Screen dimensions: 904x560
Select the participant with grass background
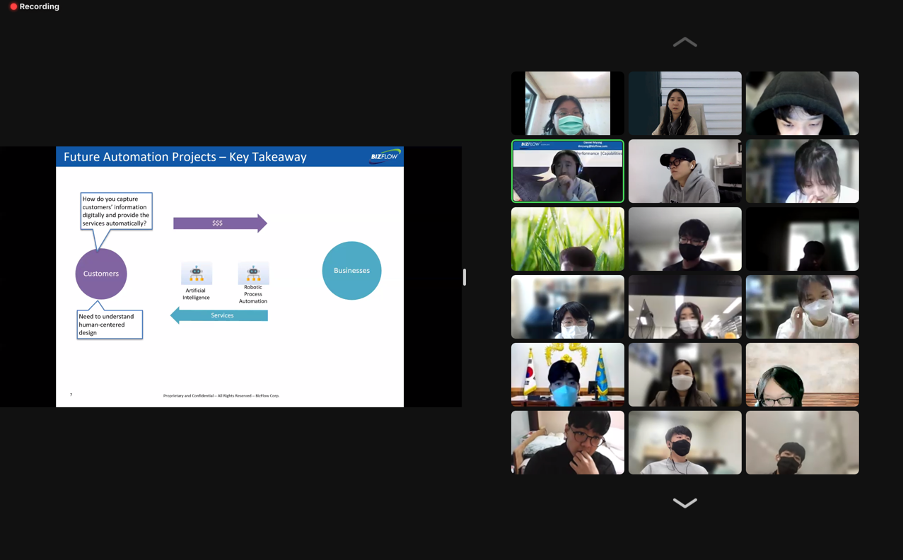[567, 239]
